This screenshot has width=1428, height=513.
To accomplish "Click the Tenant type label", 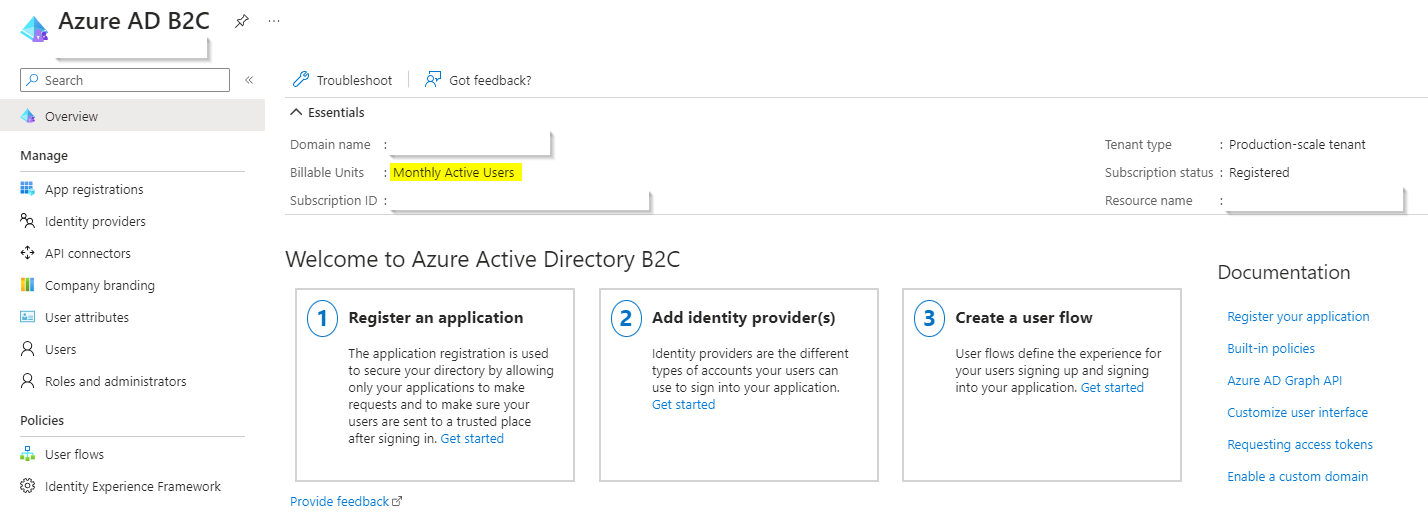I will 1138,144.
